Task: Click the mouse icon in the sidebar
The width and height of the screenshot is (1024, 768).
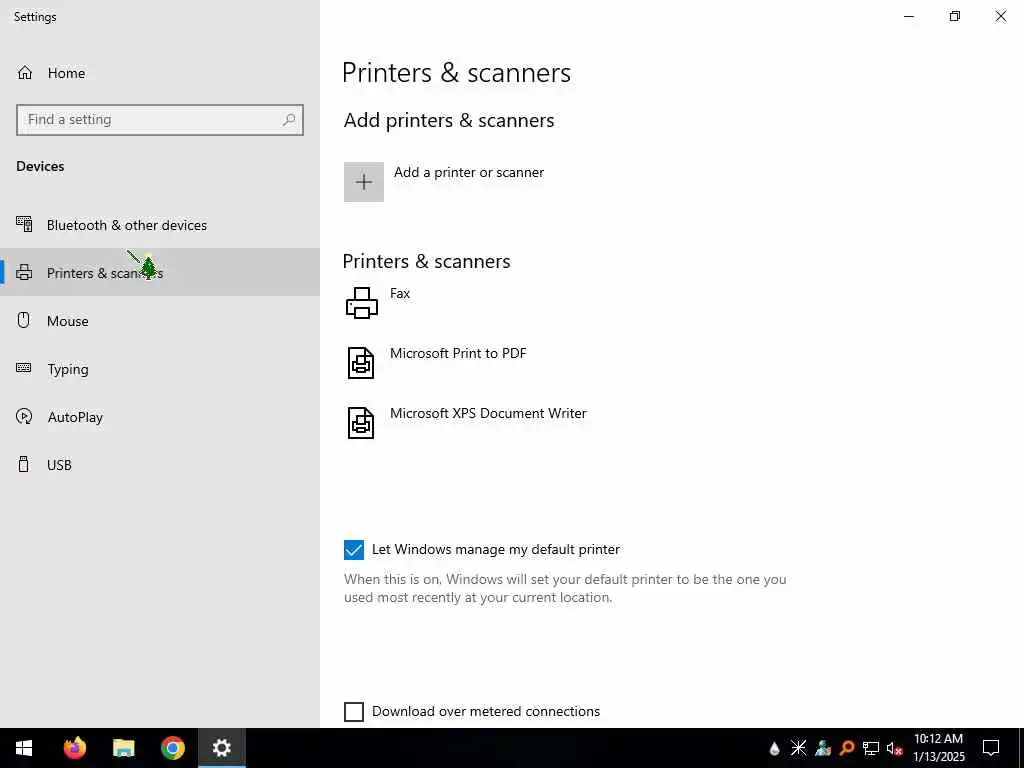Action: pos(24,320)
